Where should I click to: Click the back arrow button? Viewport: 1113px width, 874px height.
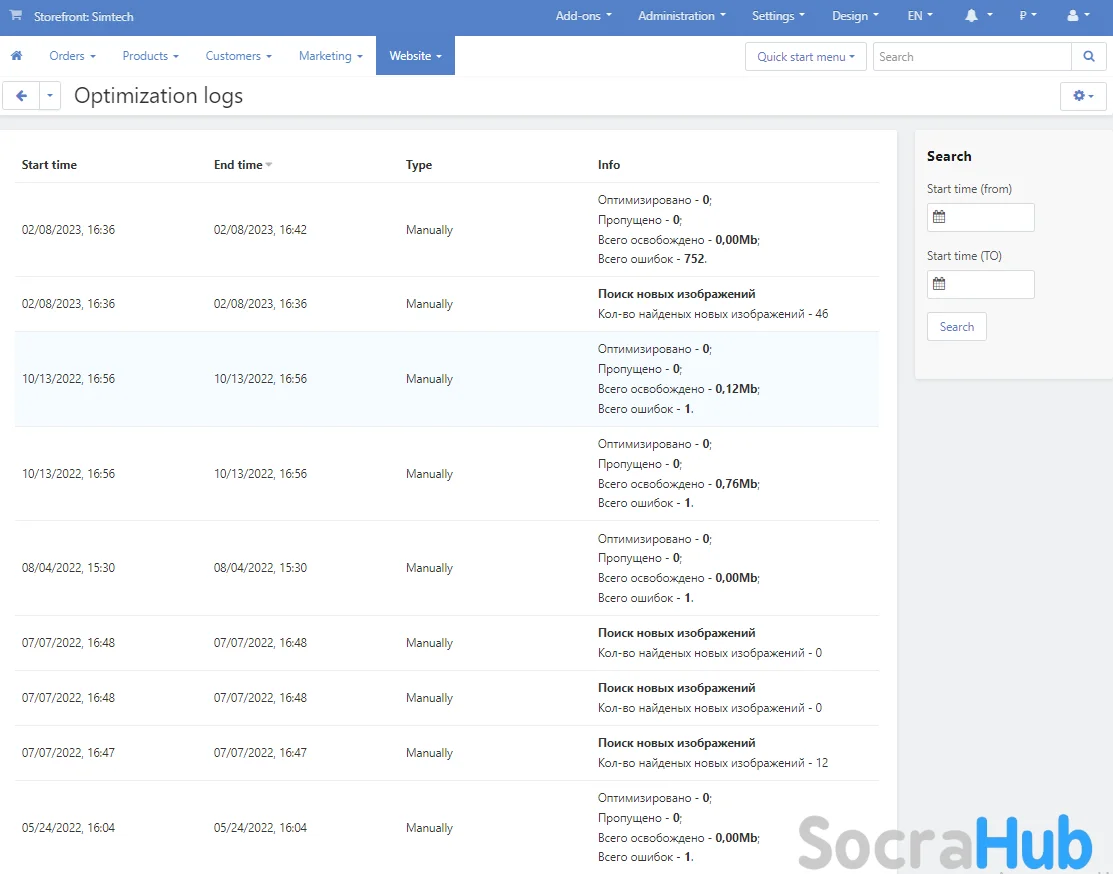tap(21, 96)
